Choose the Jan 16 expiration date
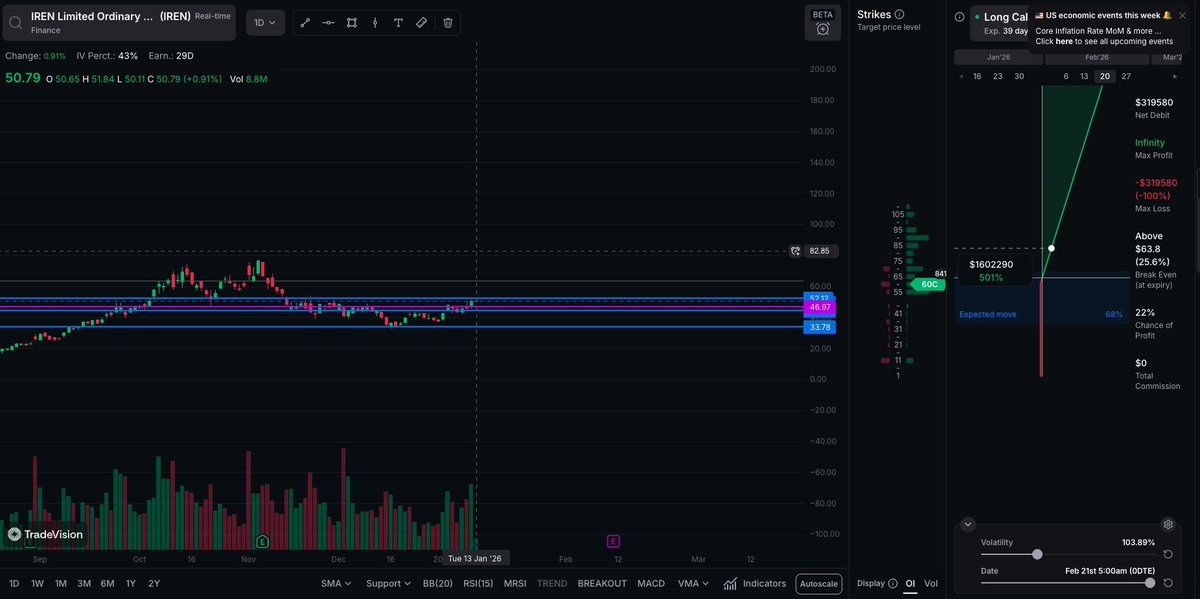The image size is (1200, 599). pos(977,76)
